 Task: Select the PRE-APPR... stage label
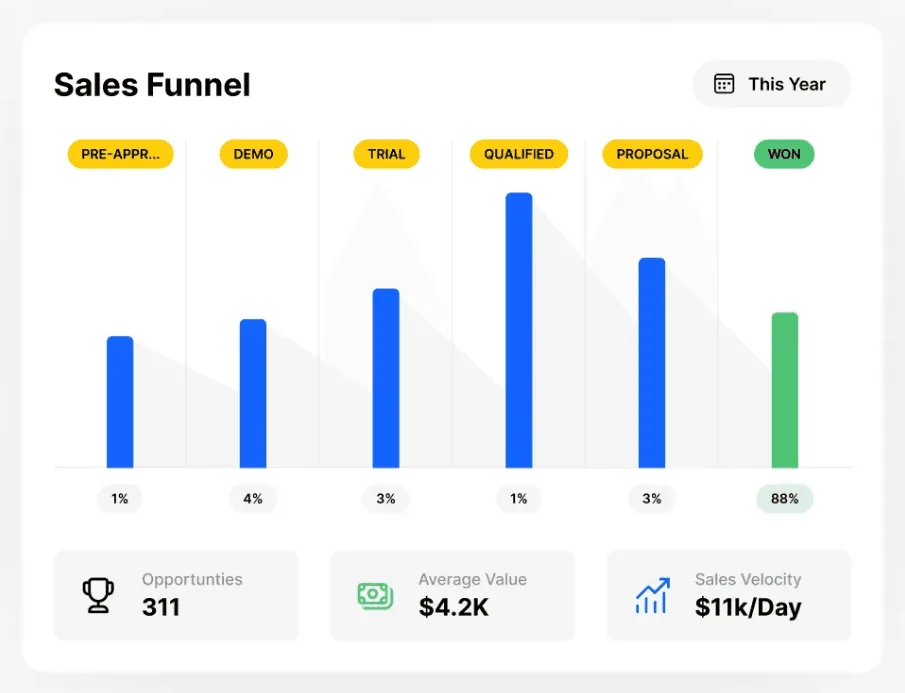(x=120, y=154)
